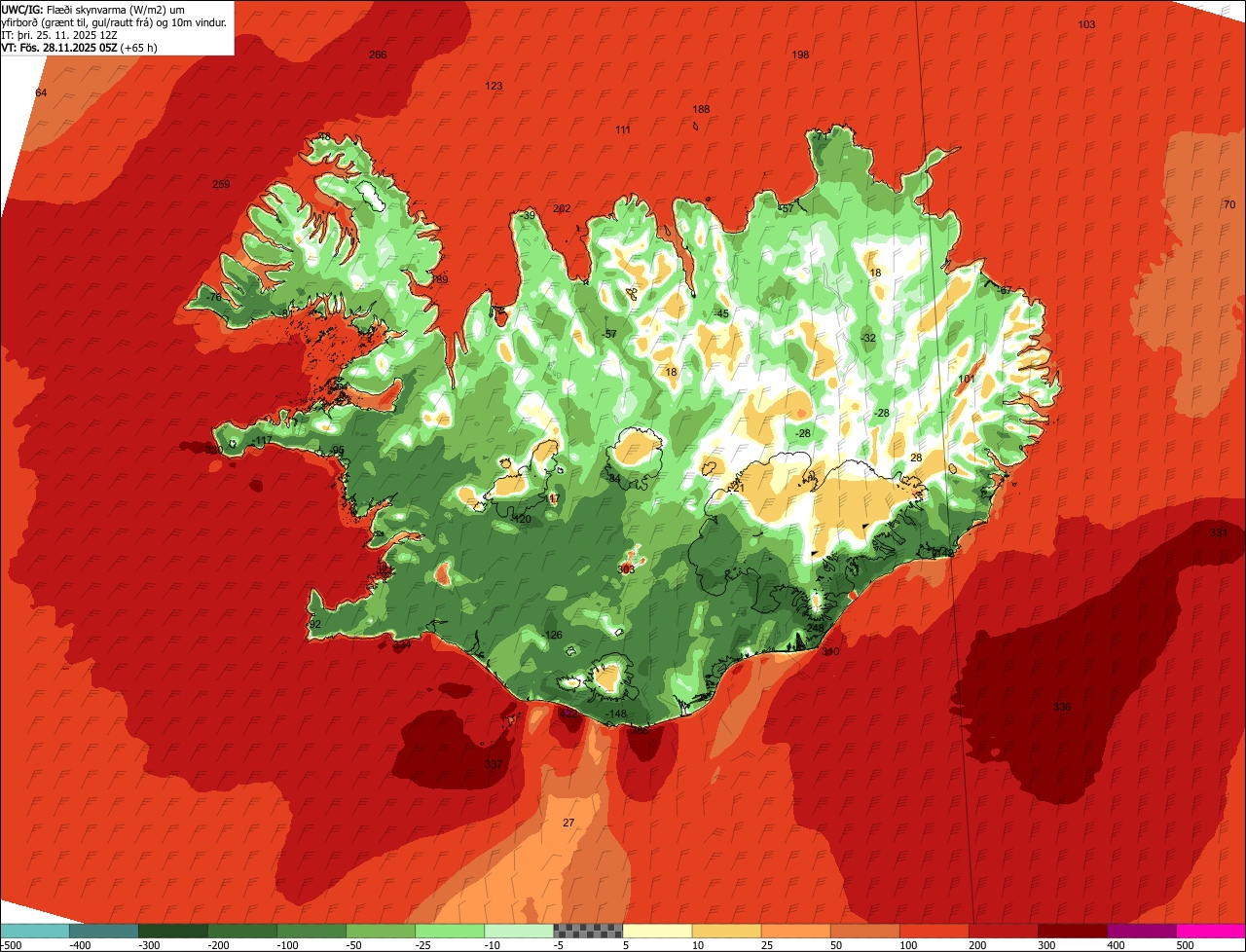The width and height of the screenshot is (1246, 952).
Task: Select the map value 337
Action: point(494,764)
